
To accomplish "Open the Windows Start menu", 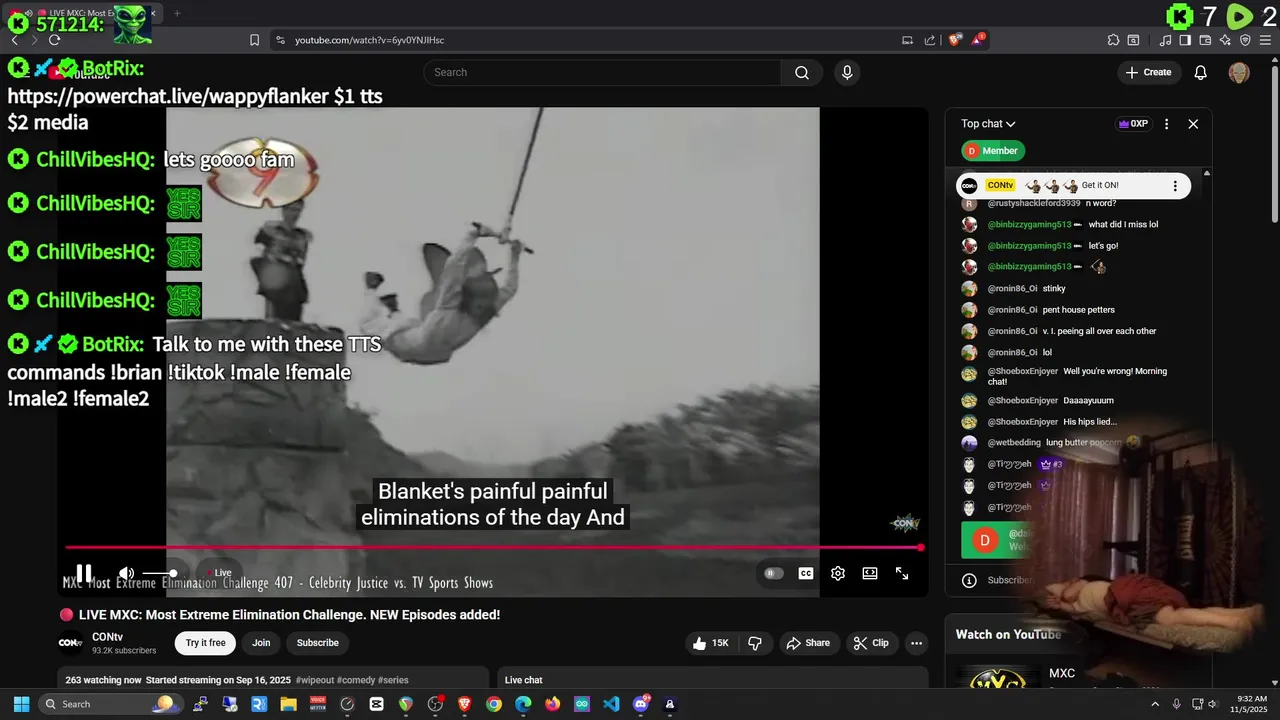I will point(21,704).
